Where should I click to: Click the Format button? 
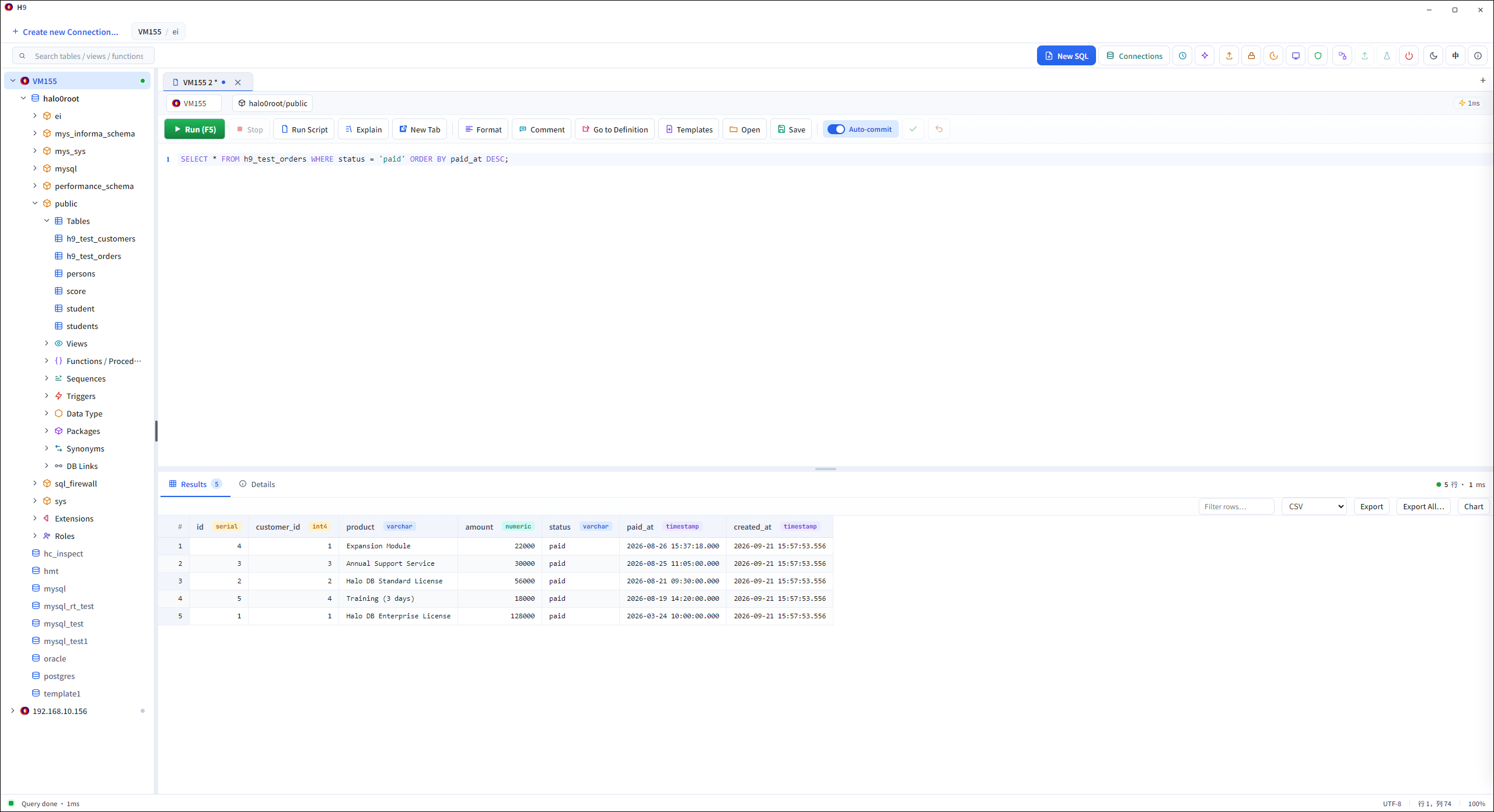(483, 129)
